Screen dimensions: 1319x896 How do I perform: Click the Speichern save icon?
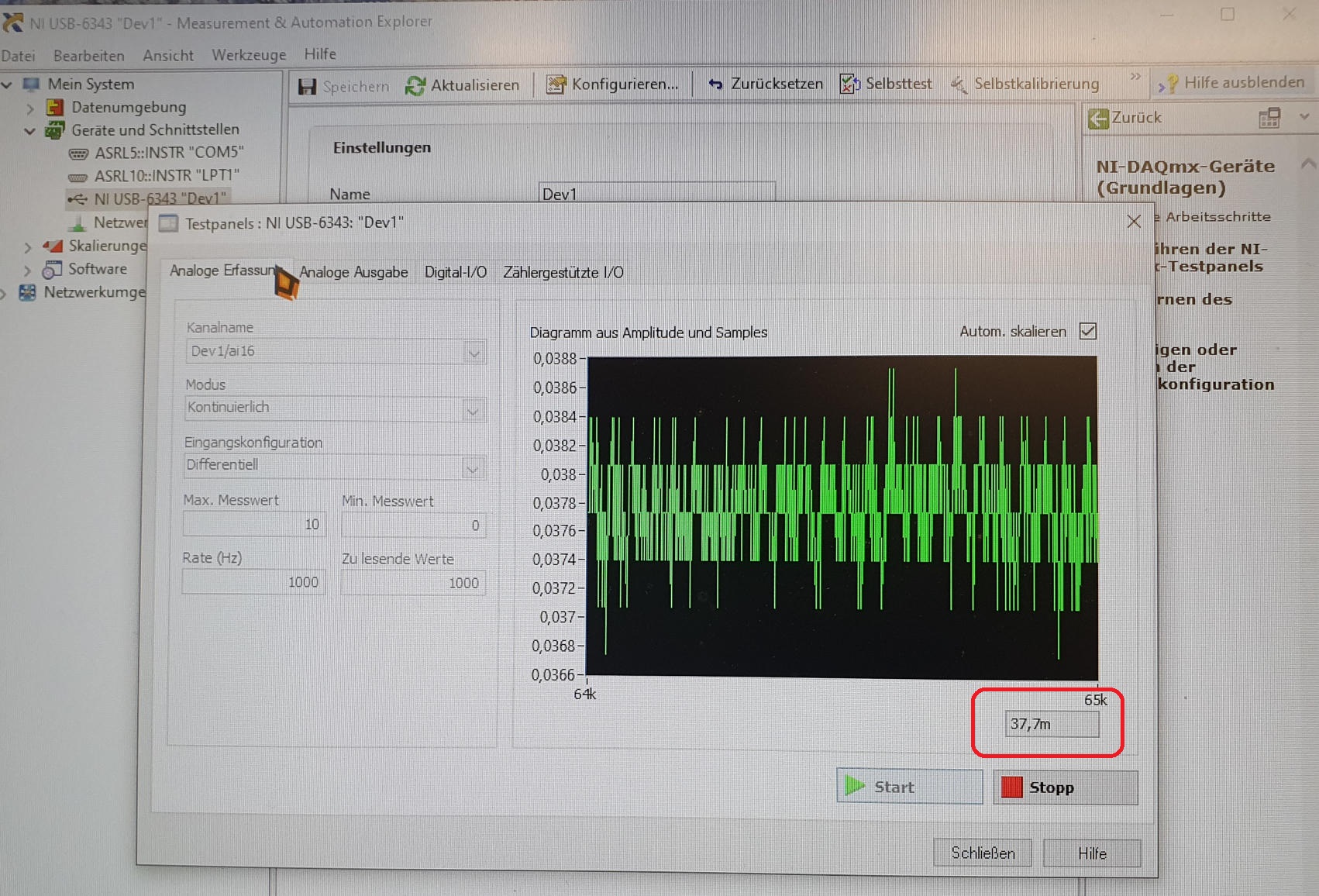coord(308,86)
